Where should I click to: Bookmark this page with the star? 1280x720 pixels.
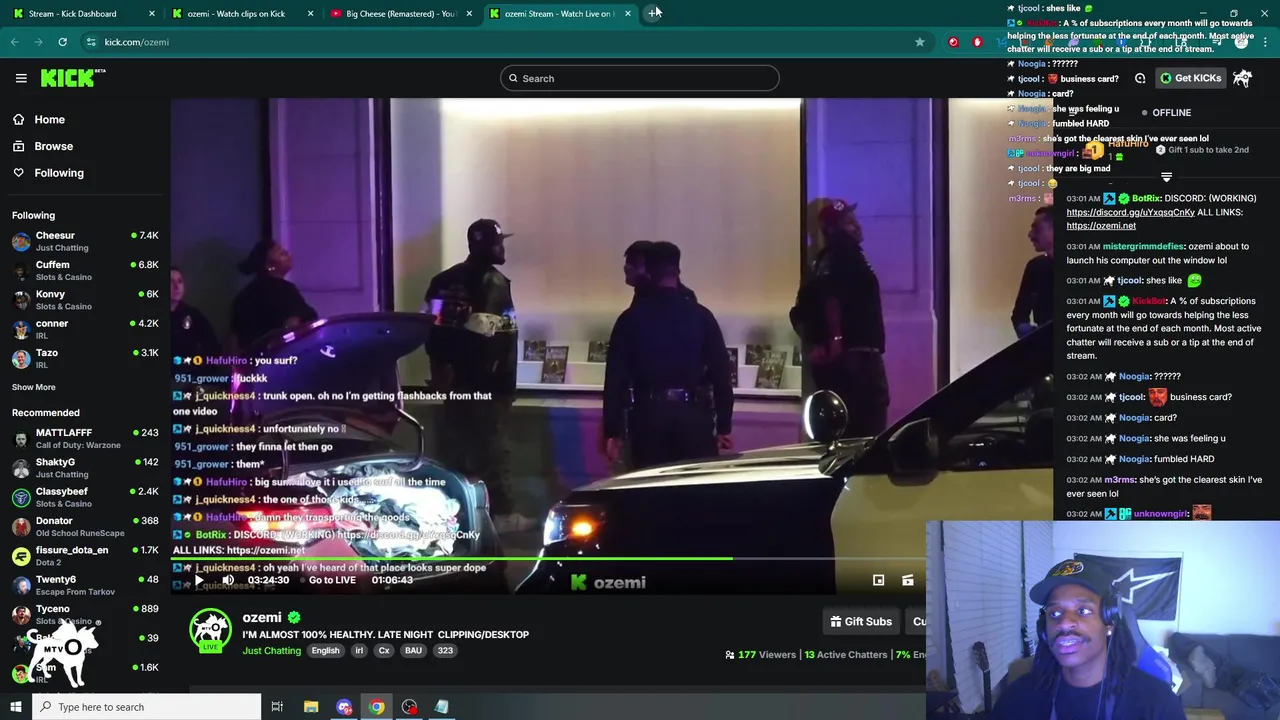click(x=920, y=42)
